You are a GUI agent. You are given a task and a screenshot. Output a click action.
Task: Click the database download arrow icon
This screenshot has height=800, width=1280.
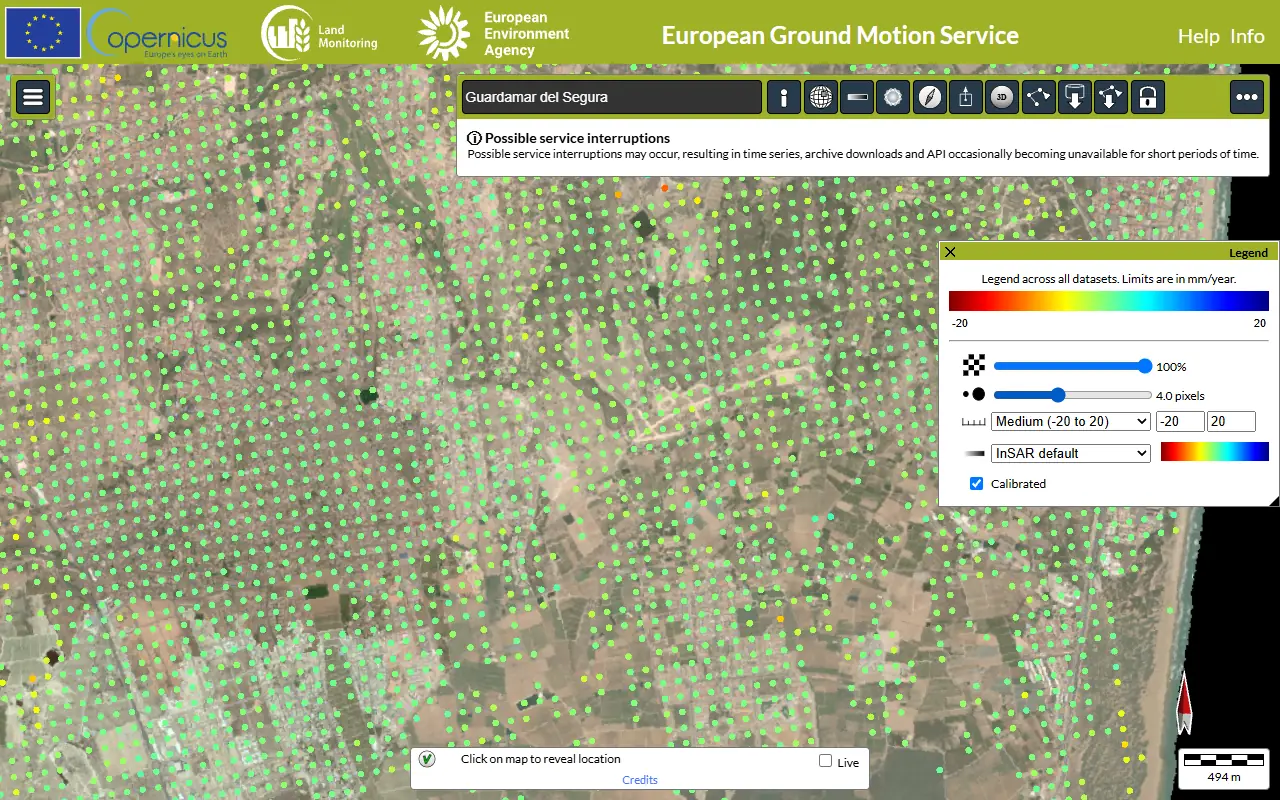[1075, 97]
